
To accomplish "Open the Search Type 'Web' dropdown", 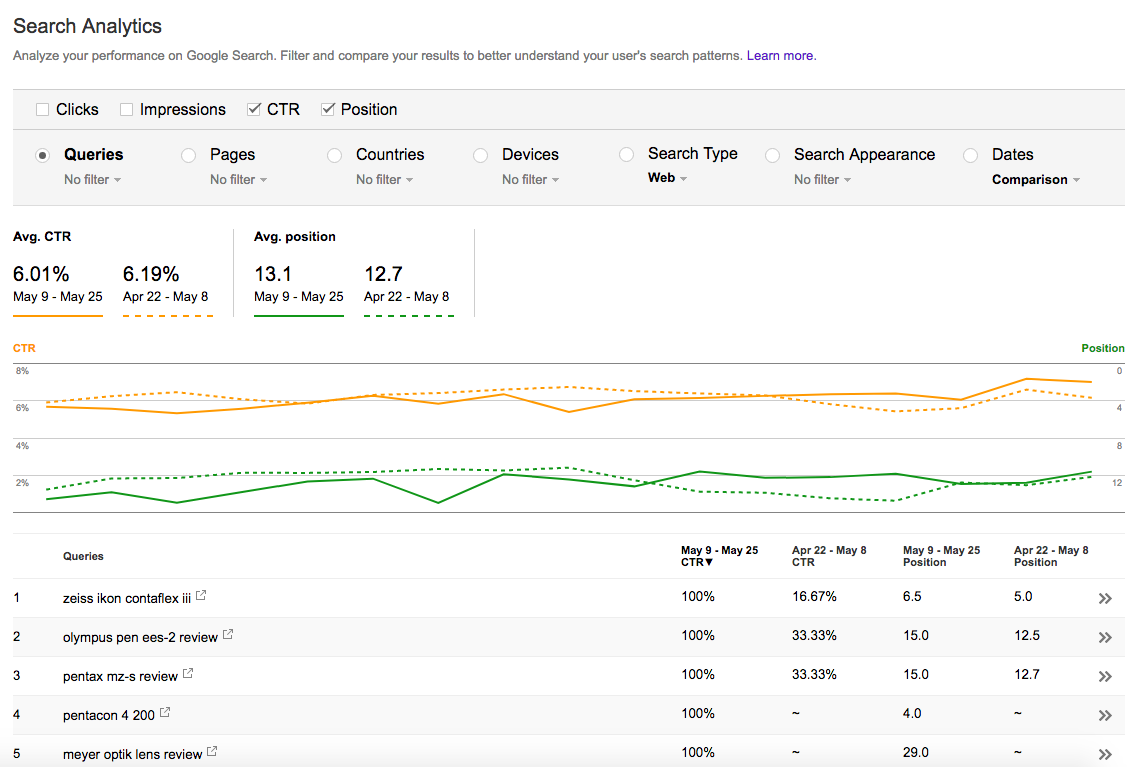I will click(668, 178).
